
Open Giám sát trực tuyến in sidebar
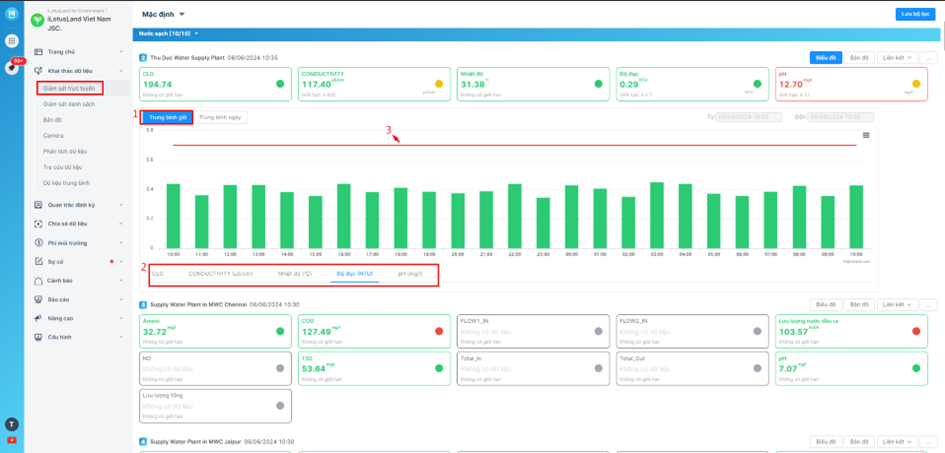[69, 88]
